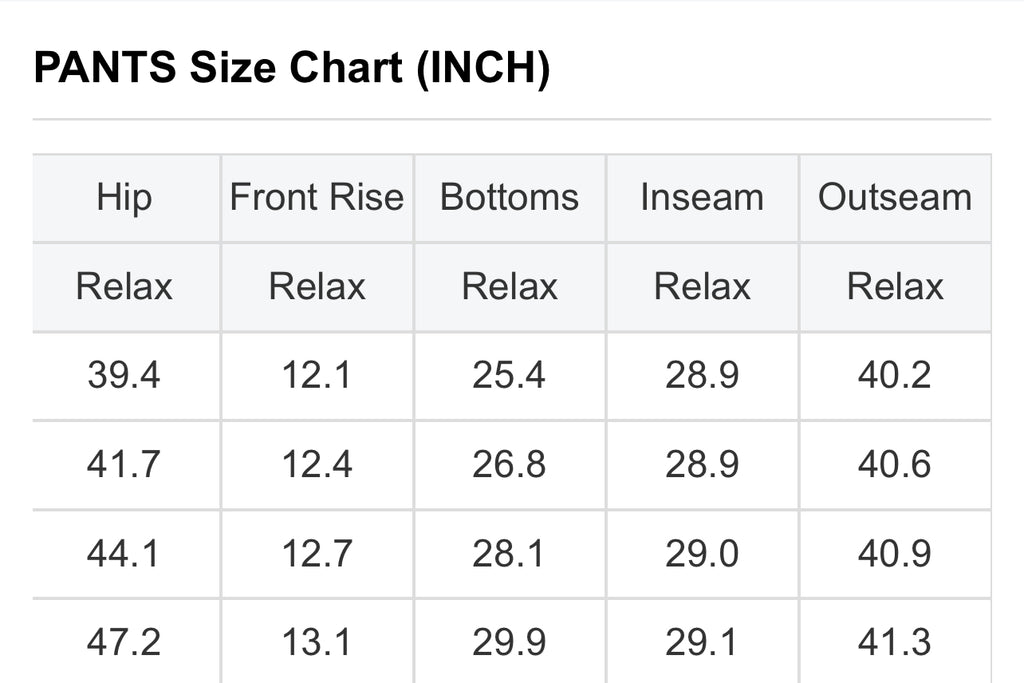Viewport: 1024px width, 683px height.
Task: Click the 12.1 front rise cell
Action: (317, 376)
